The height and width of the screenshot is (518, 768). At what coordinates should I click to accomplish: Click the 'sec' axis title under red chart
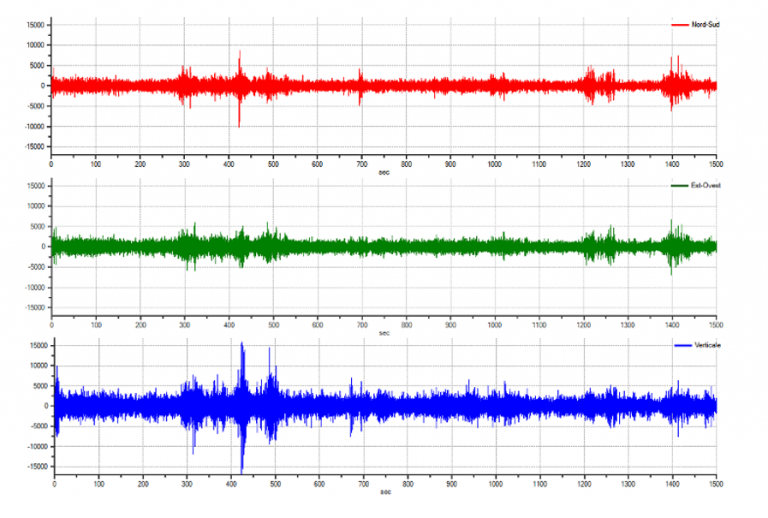[384, 171]
